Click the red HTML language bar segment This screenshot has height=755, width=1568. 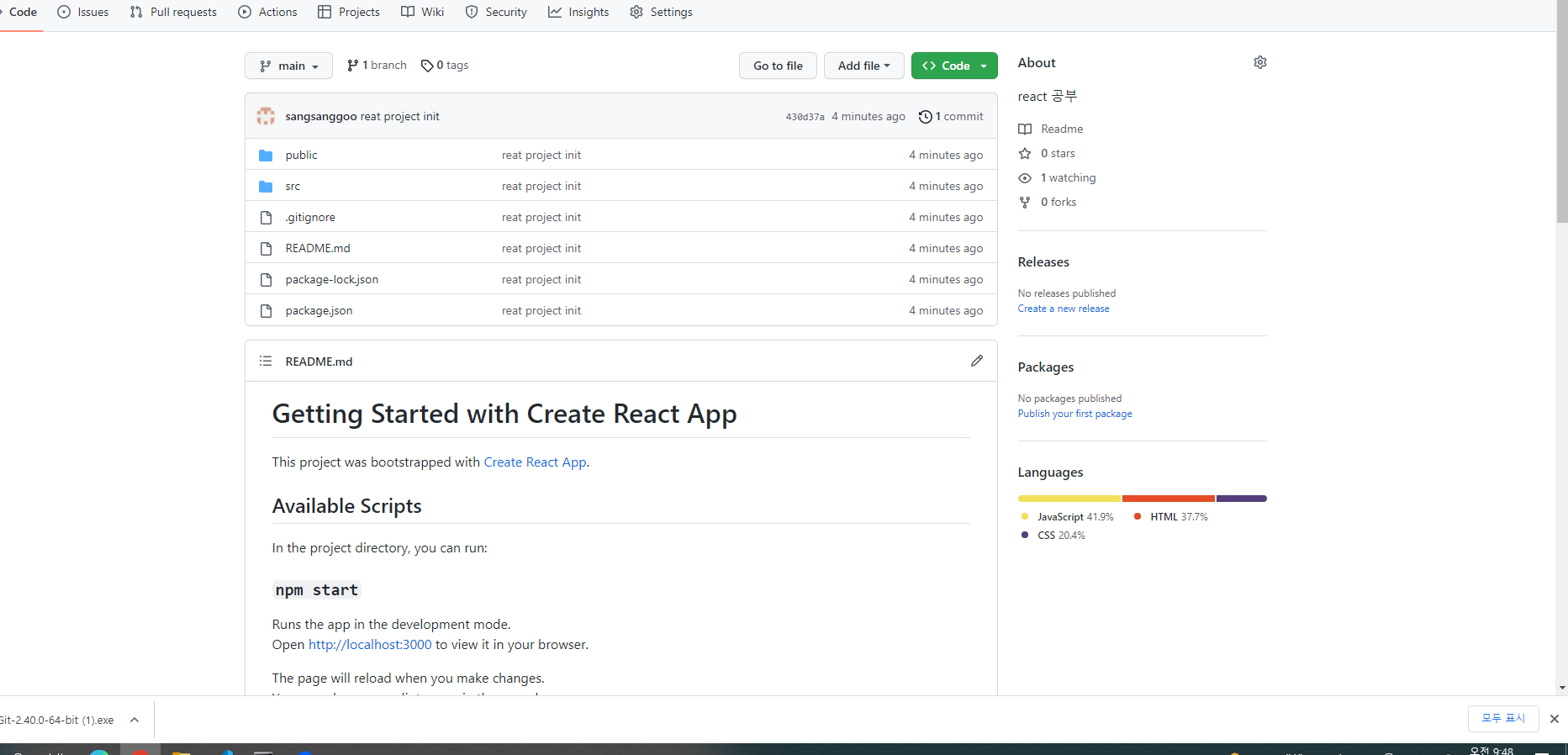point(1169,499)
